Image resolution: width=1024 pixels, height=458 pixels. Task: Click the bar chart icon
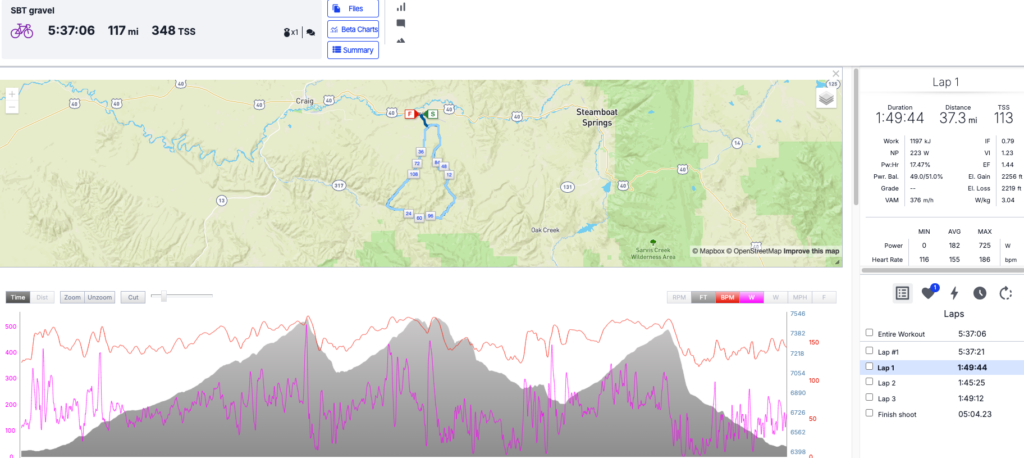[x=401, y=6]
